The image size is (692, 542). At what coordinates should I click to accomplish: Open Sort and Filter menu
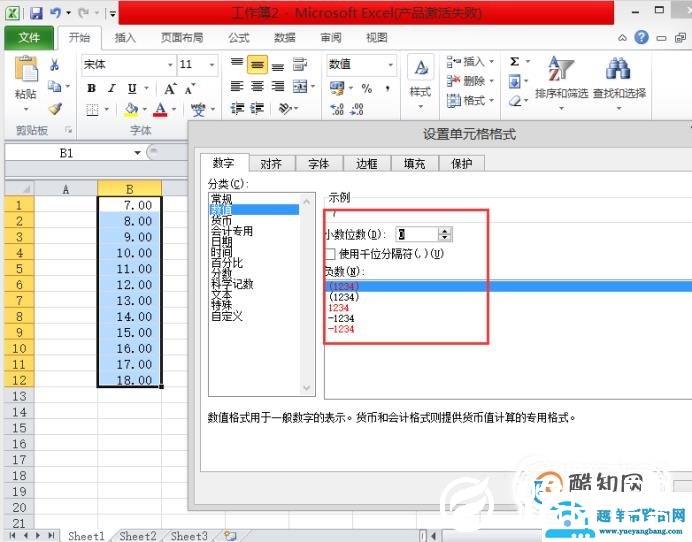click(x=561, y=82)
